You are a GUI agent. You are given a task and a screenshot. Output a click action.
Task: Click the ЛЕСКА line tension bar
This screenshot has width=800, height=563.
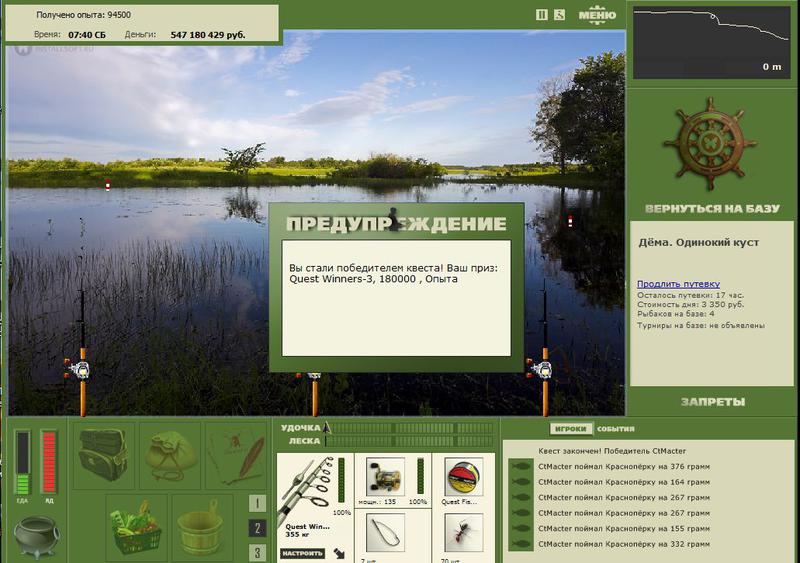411,441
